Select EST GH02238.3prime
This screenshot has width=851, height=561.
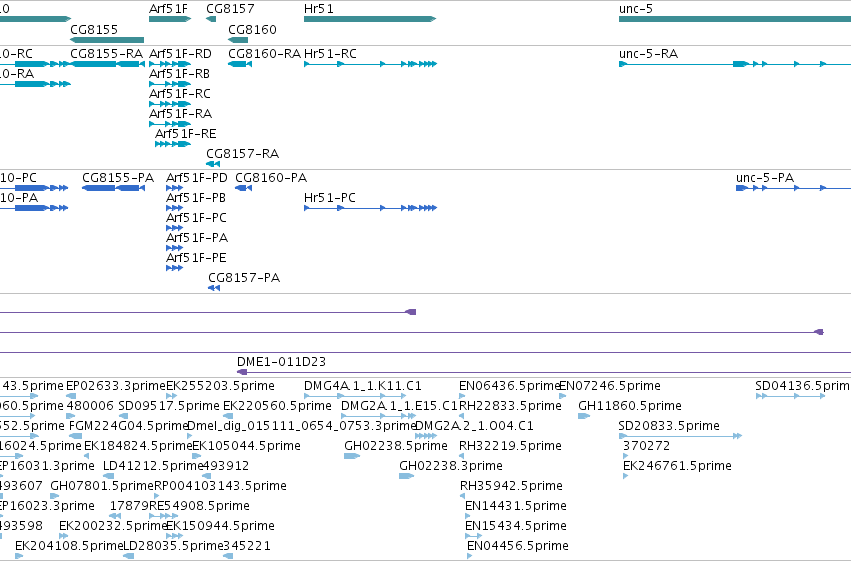click(x=450, y=466)
